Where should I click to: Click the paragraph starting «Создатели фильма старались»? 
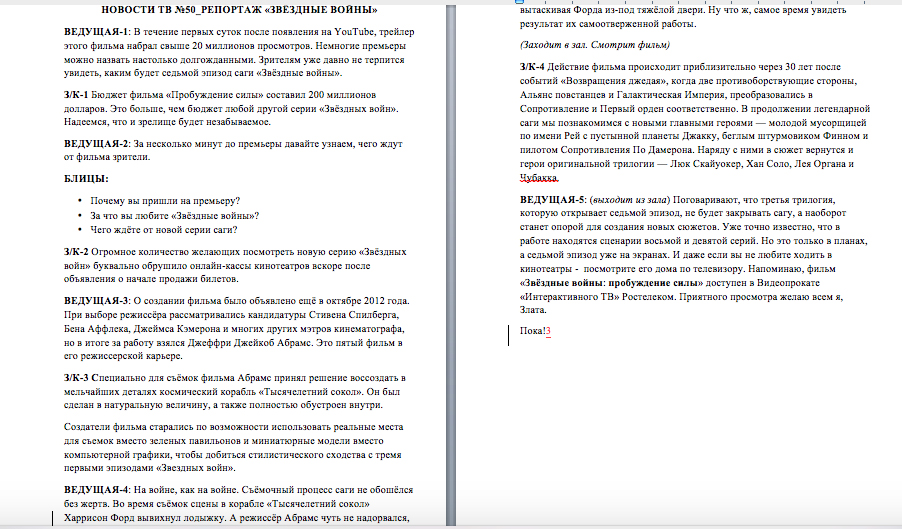[x=234, y=447]
